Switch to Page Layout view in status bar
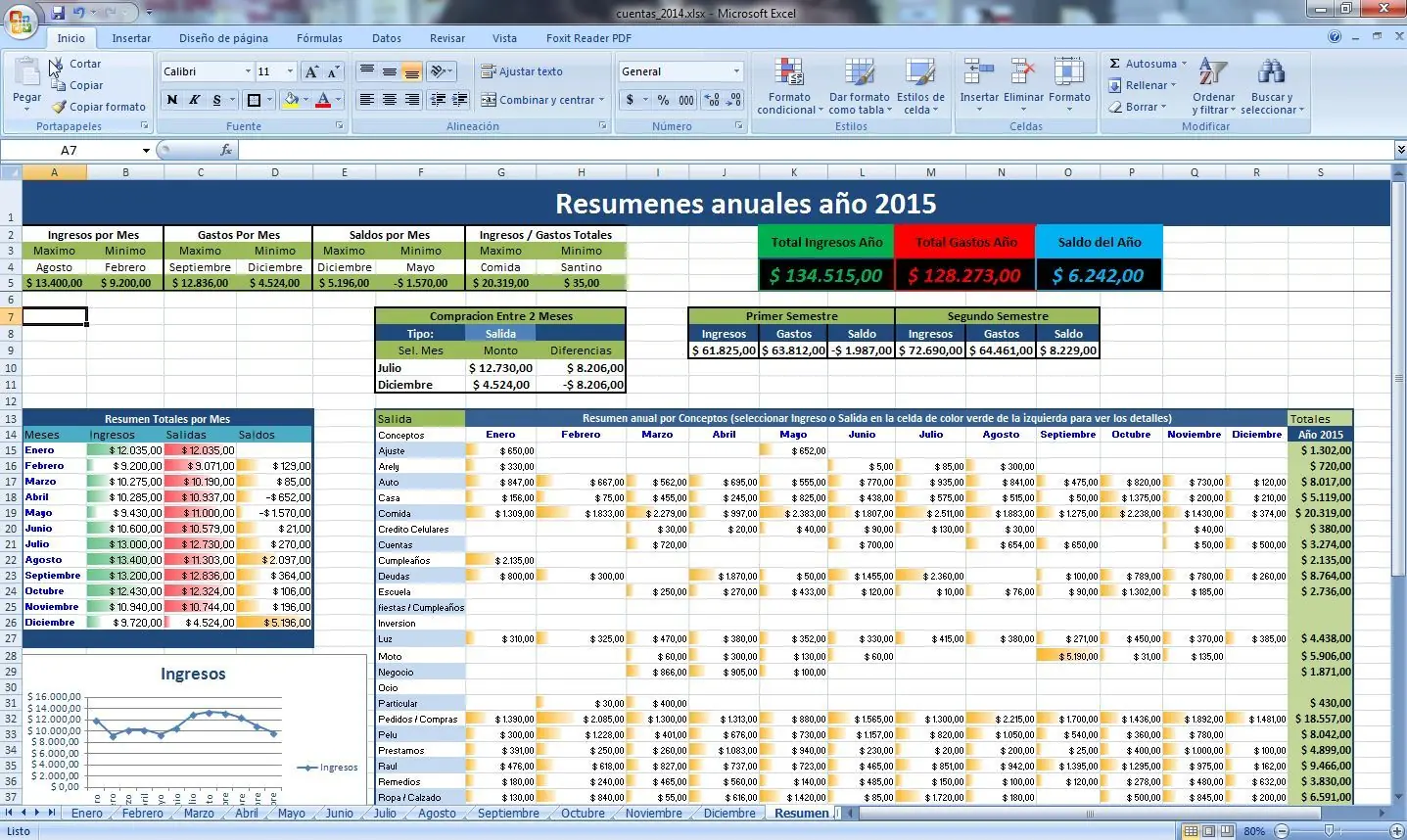The image size is (1407, 840). 1209,831
